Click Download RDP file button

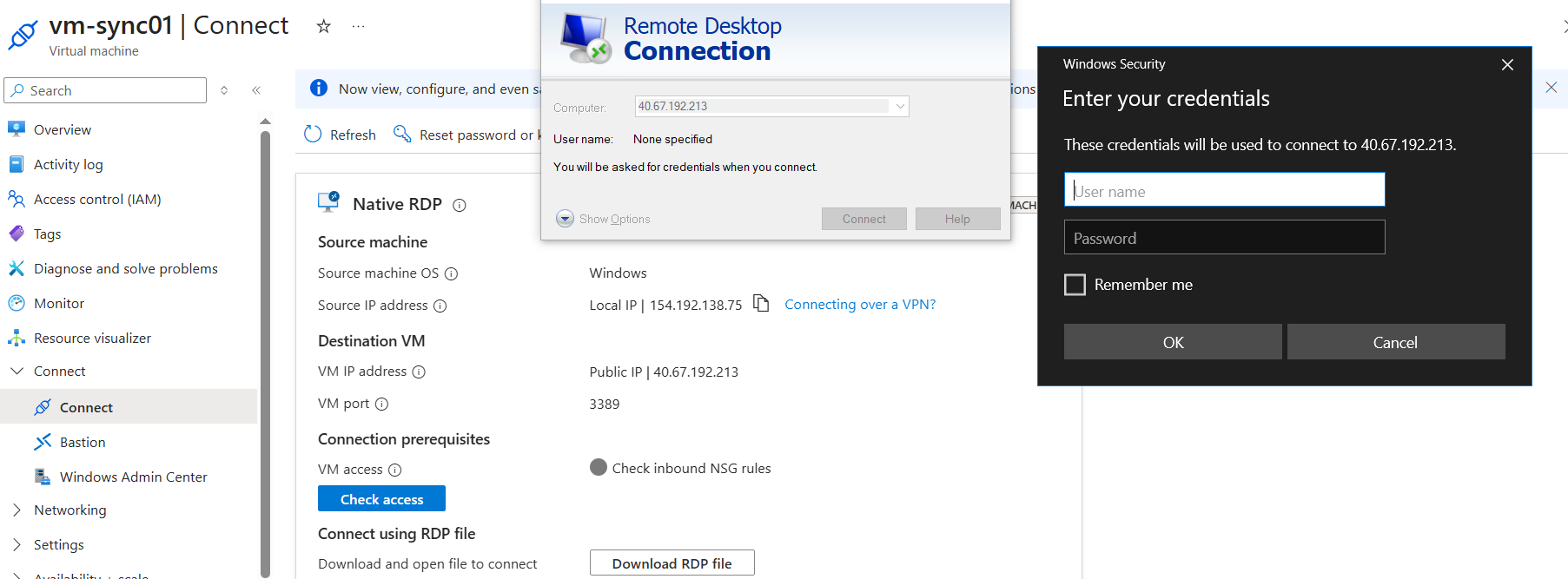click(x=672, y=563)
